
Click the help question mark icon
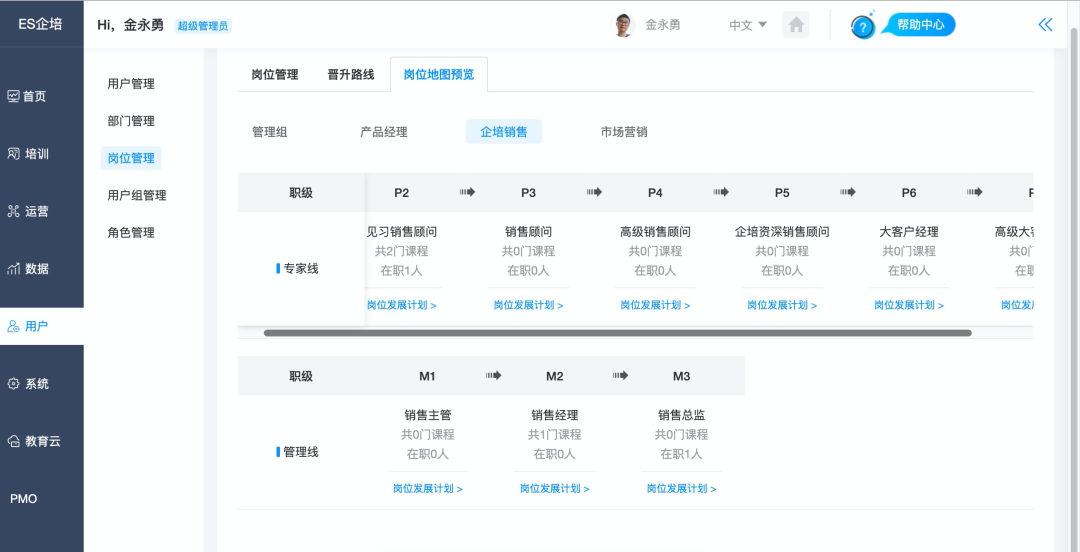(x=862, y=27)
